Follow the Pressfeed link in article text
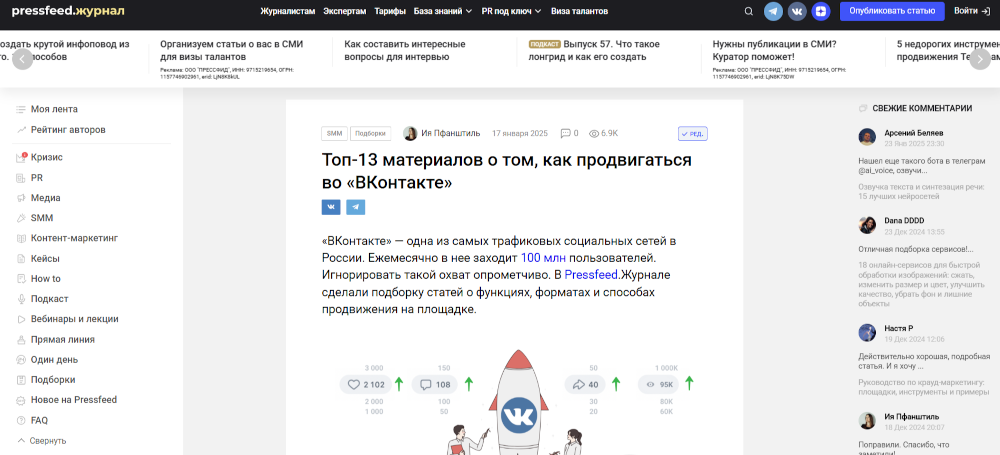 [591, 275]
